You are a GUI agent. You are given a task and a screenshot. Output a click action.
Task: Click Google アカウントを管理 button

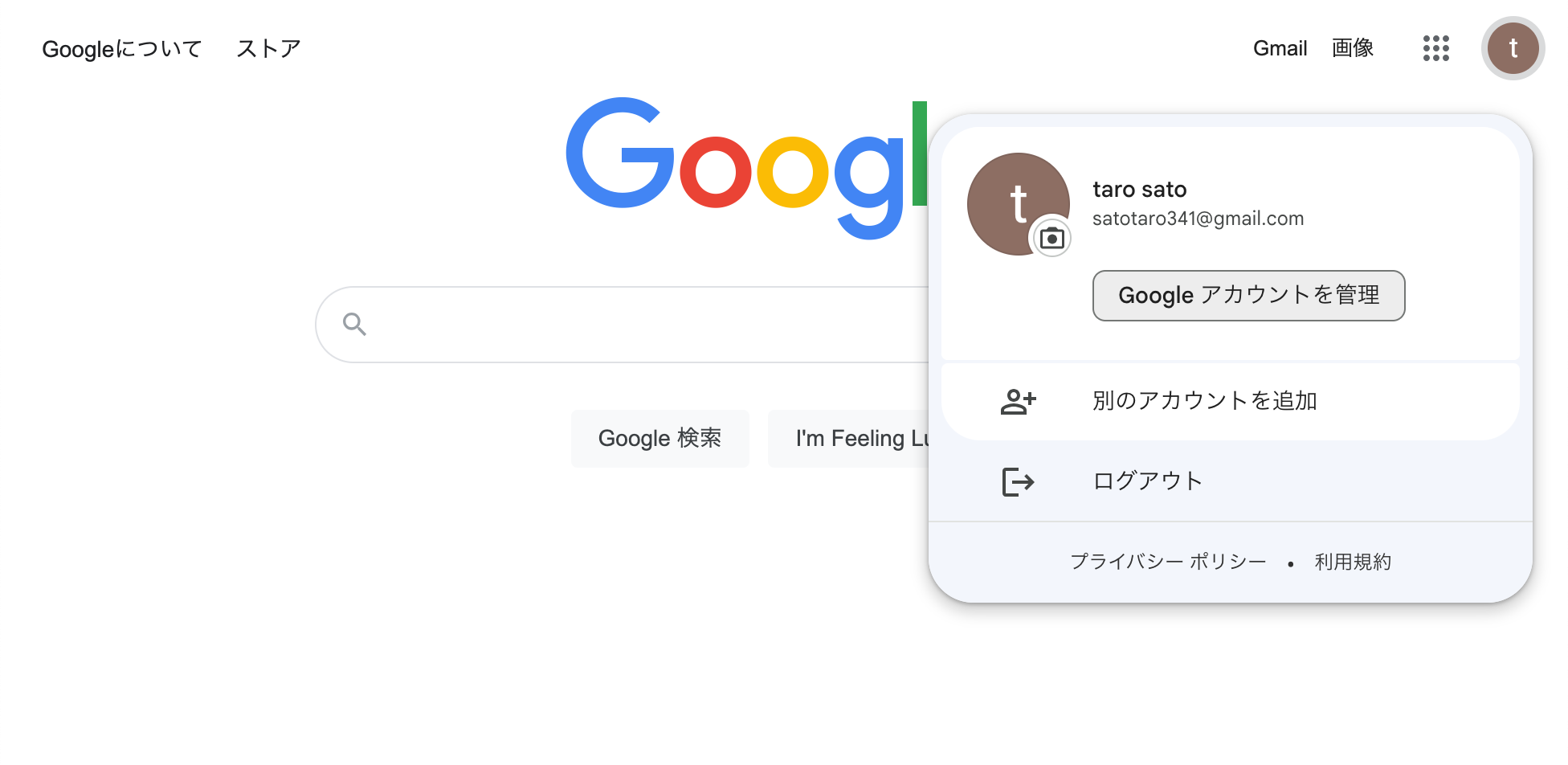coord(1248,296)
